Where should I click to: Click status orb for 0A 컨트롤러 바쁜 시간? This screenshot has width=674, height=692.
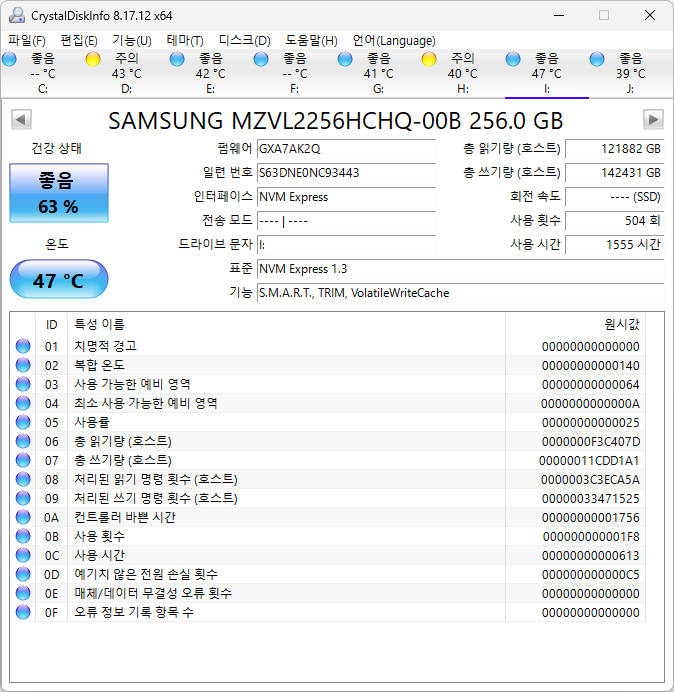23,517
